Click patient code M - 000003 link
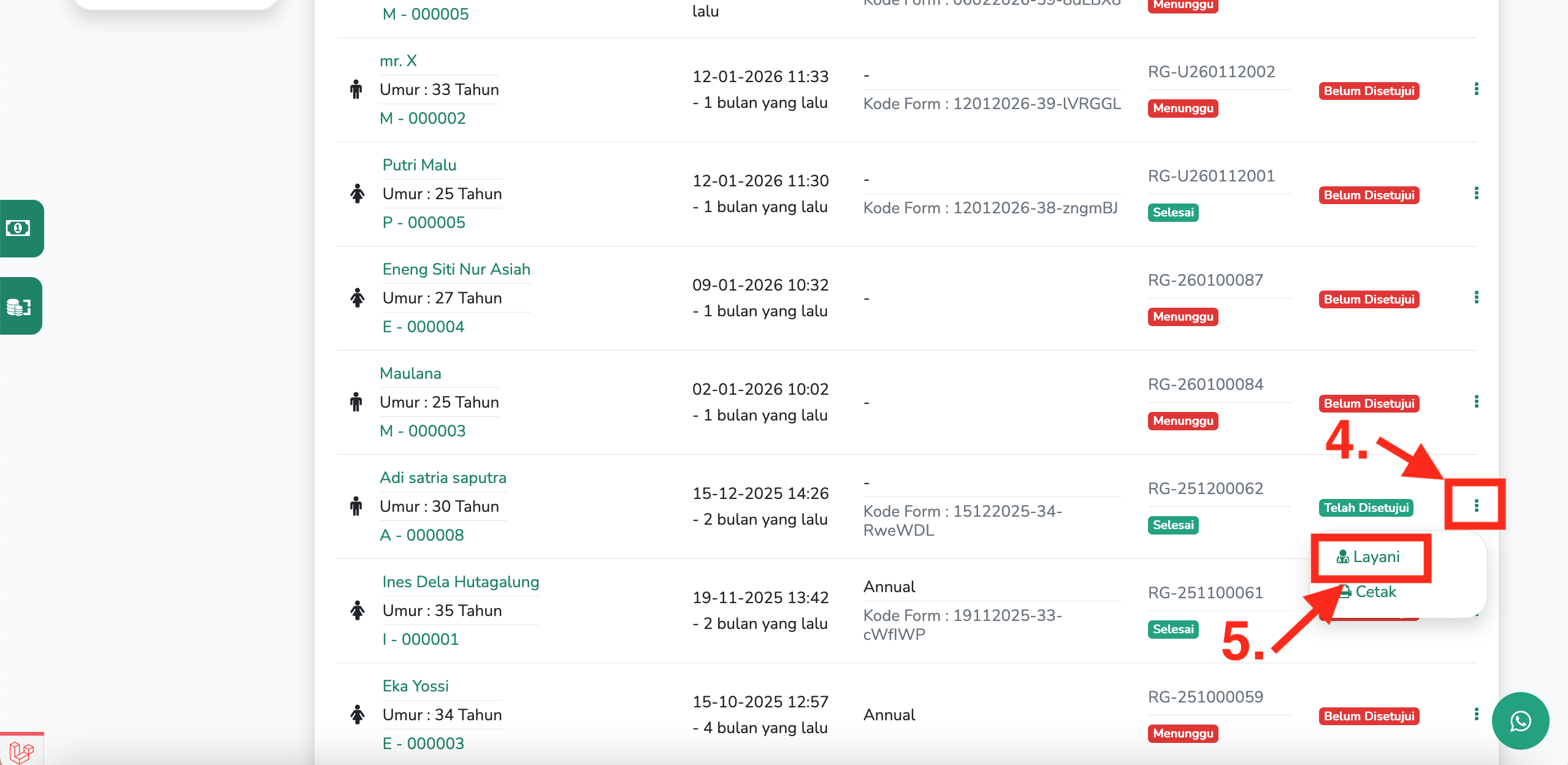 (423, 431)
